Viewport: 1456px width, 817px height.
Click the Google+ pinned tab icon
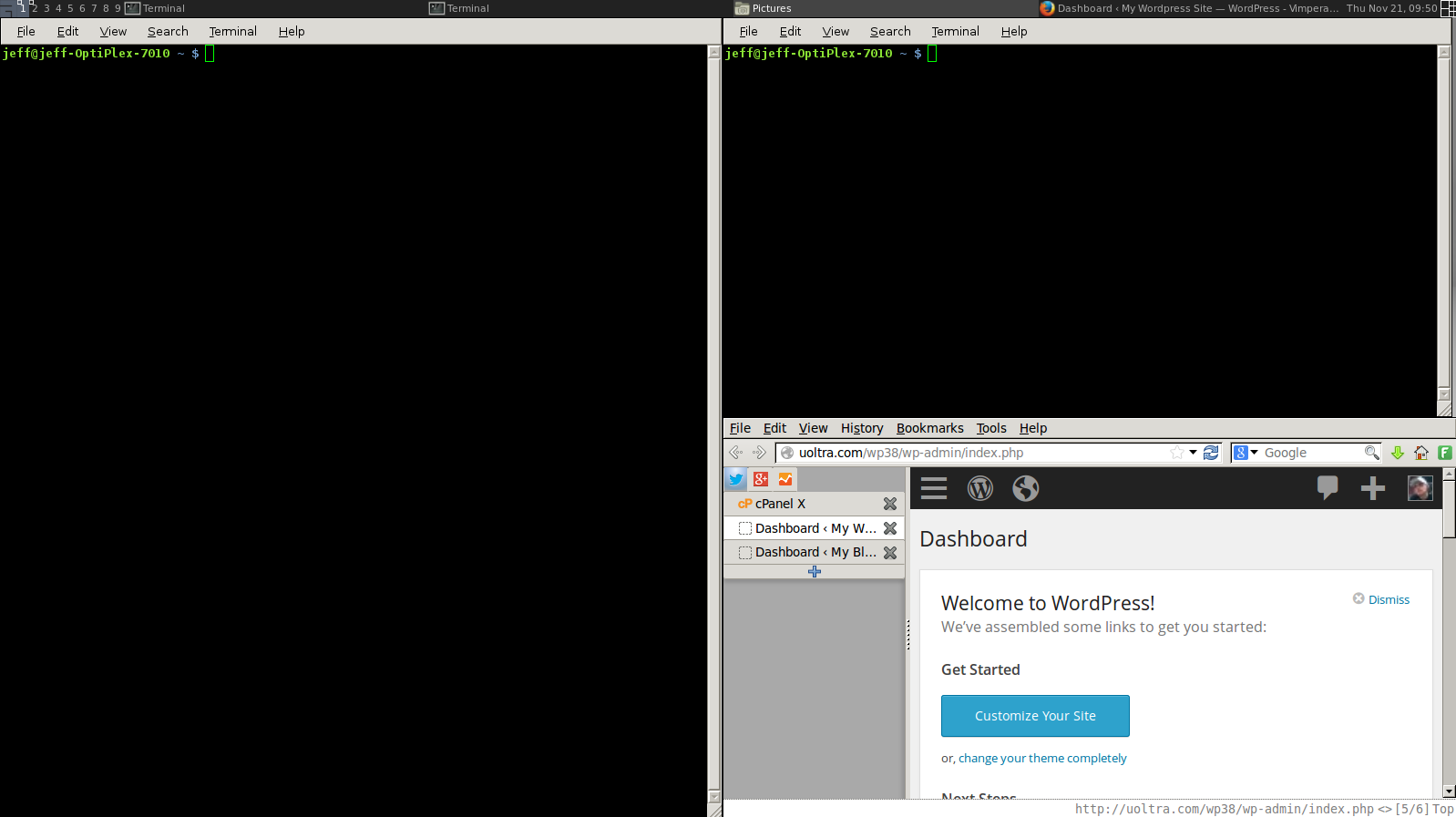tap(761, 479)
